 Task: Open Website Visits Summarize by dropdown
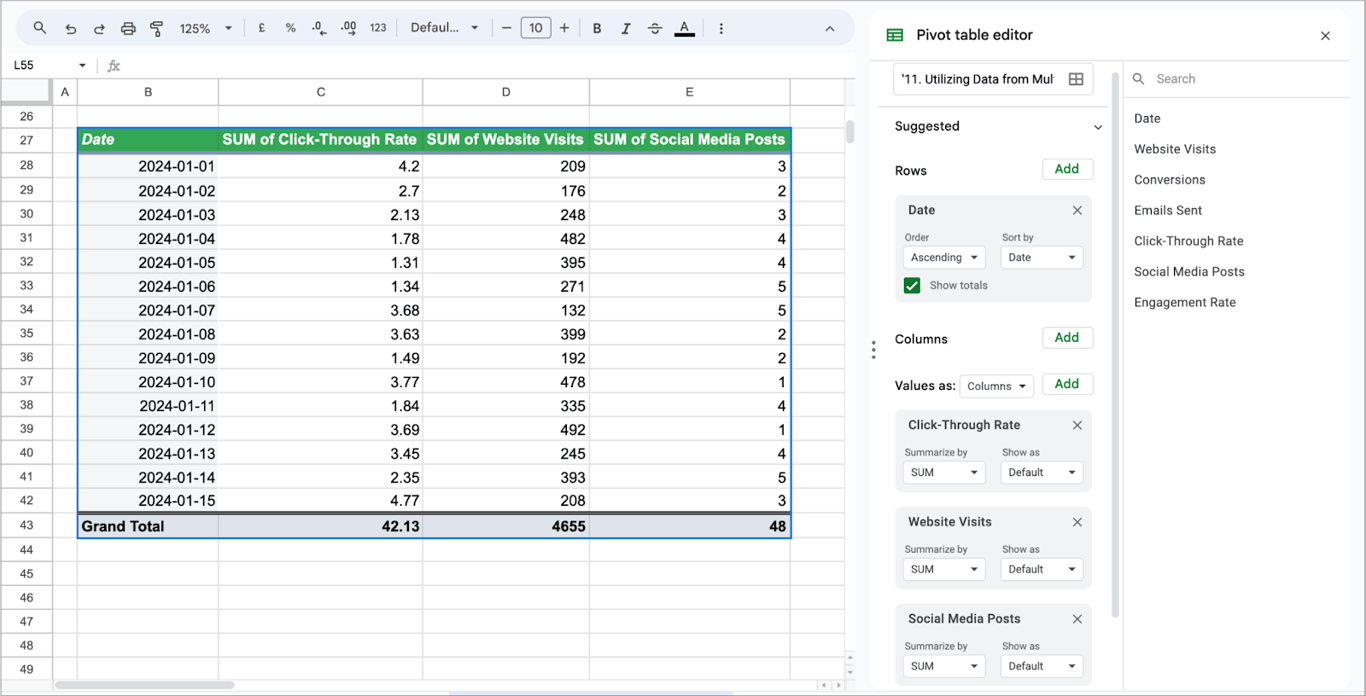pyautogui.click(x=944, y=569)
